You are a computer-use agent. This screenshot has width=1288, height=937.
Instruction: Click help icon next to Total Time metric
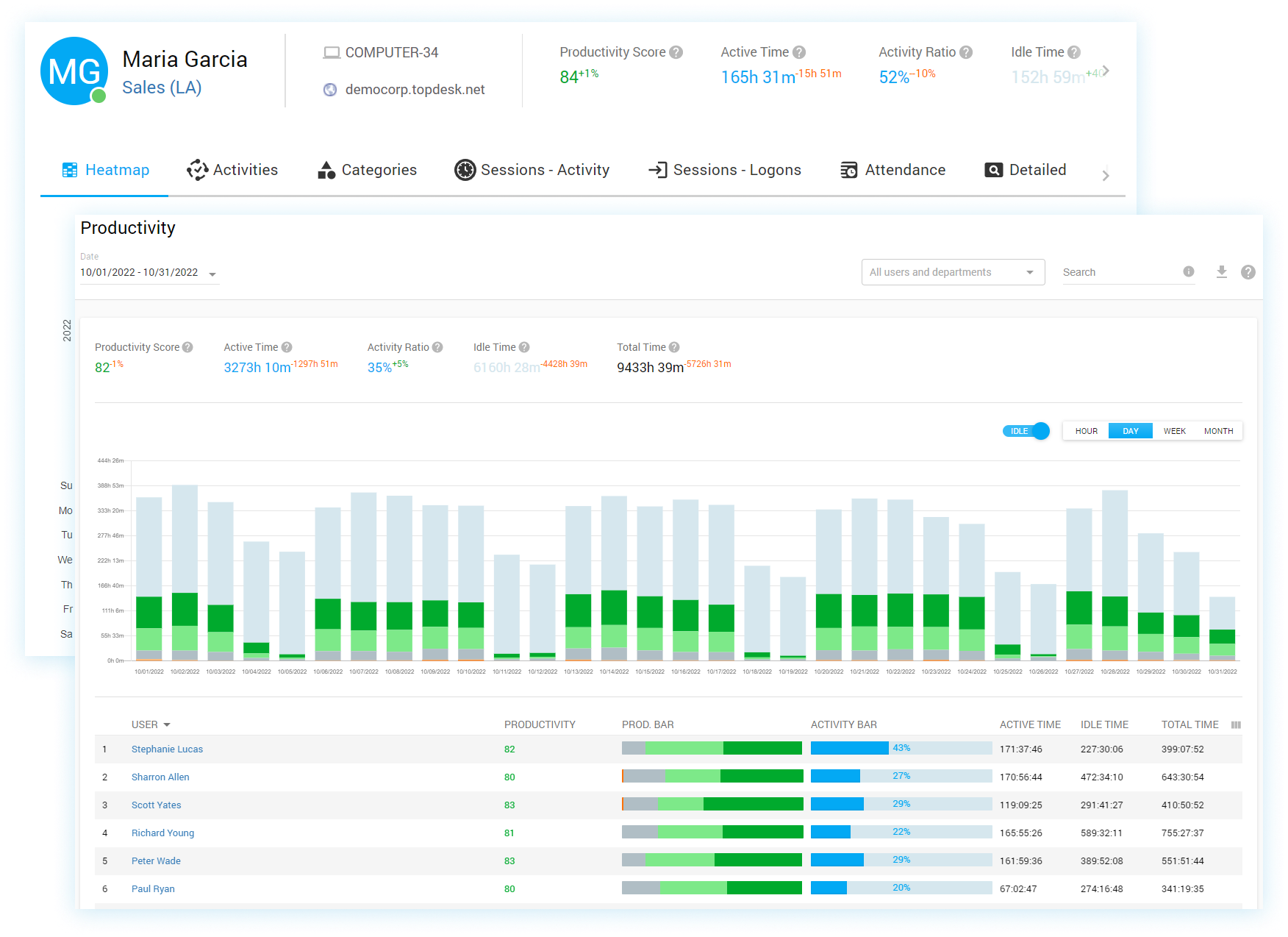(674, 347)
